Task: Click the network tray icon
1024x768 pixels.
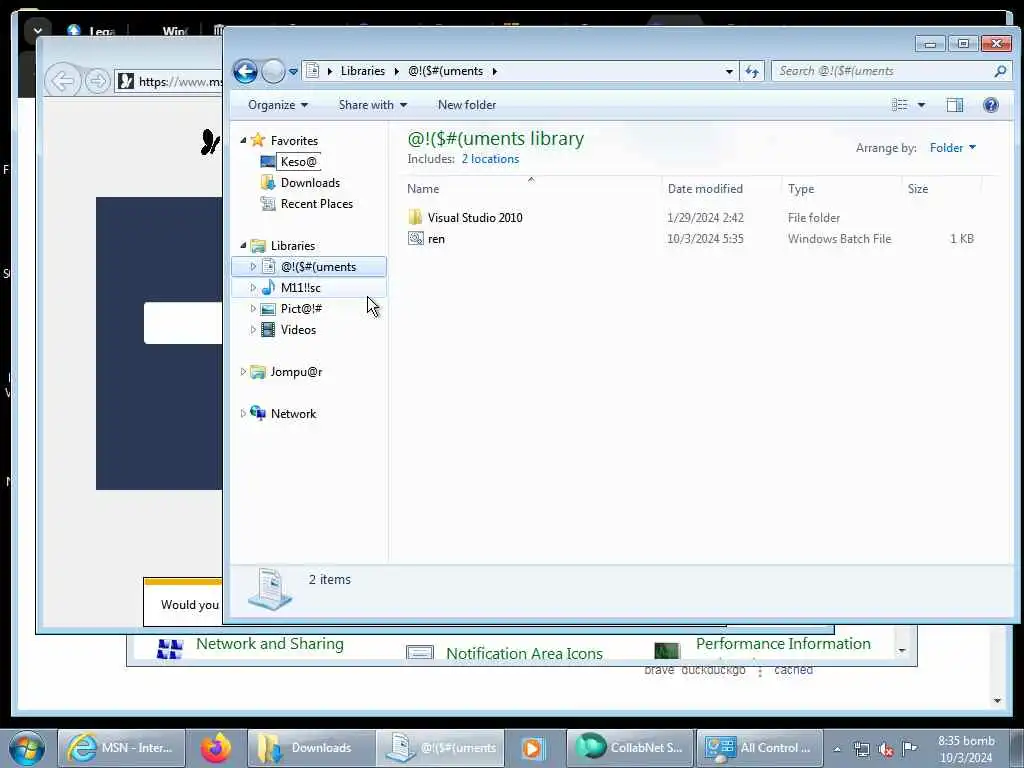Action: pos(861,749)
